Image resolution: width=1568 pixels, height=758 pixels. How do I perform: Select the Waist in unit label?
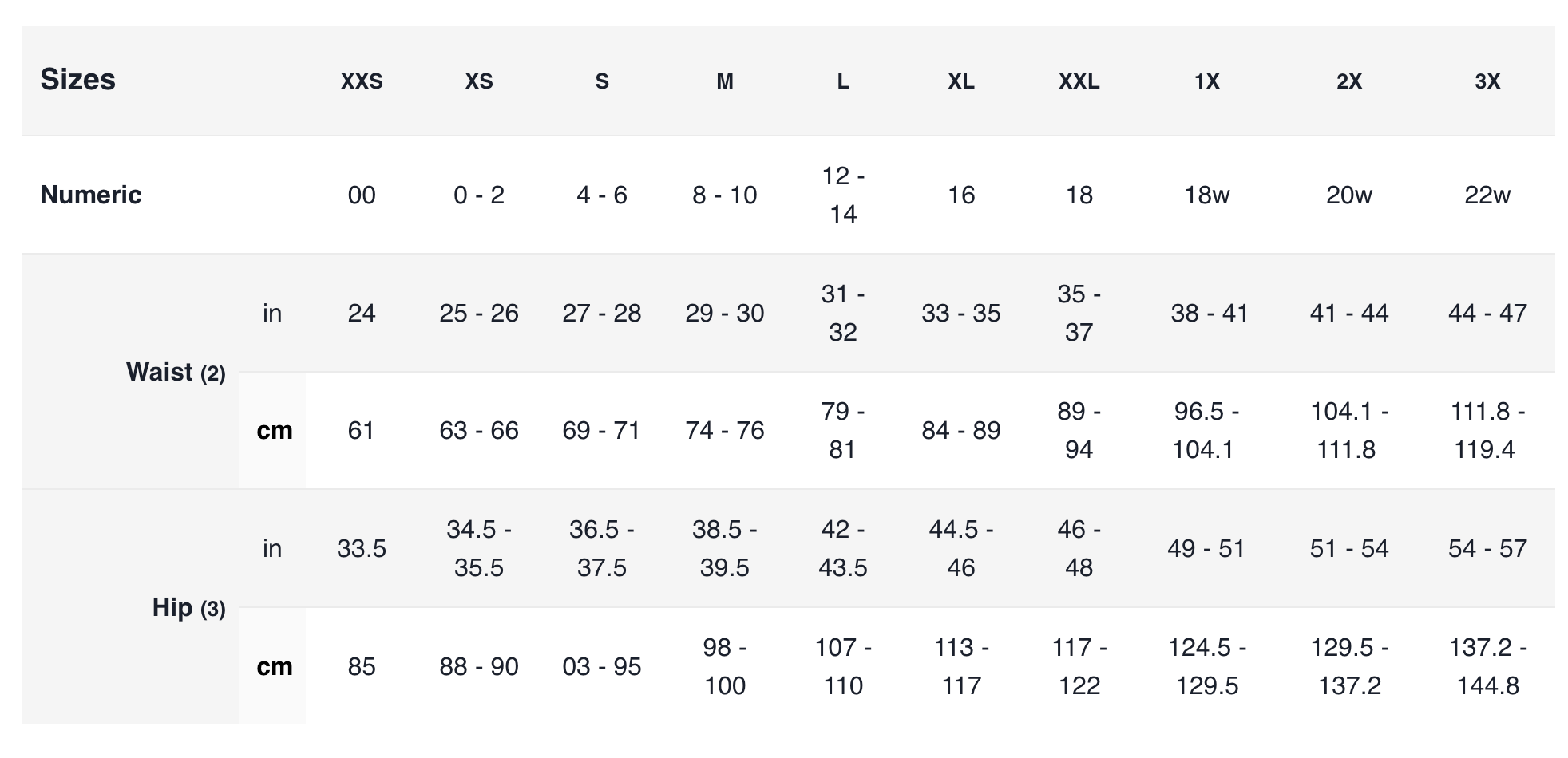point(272,314)
